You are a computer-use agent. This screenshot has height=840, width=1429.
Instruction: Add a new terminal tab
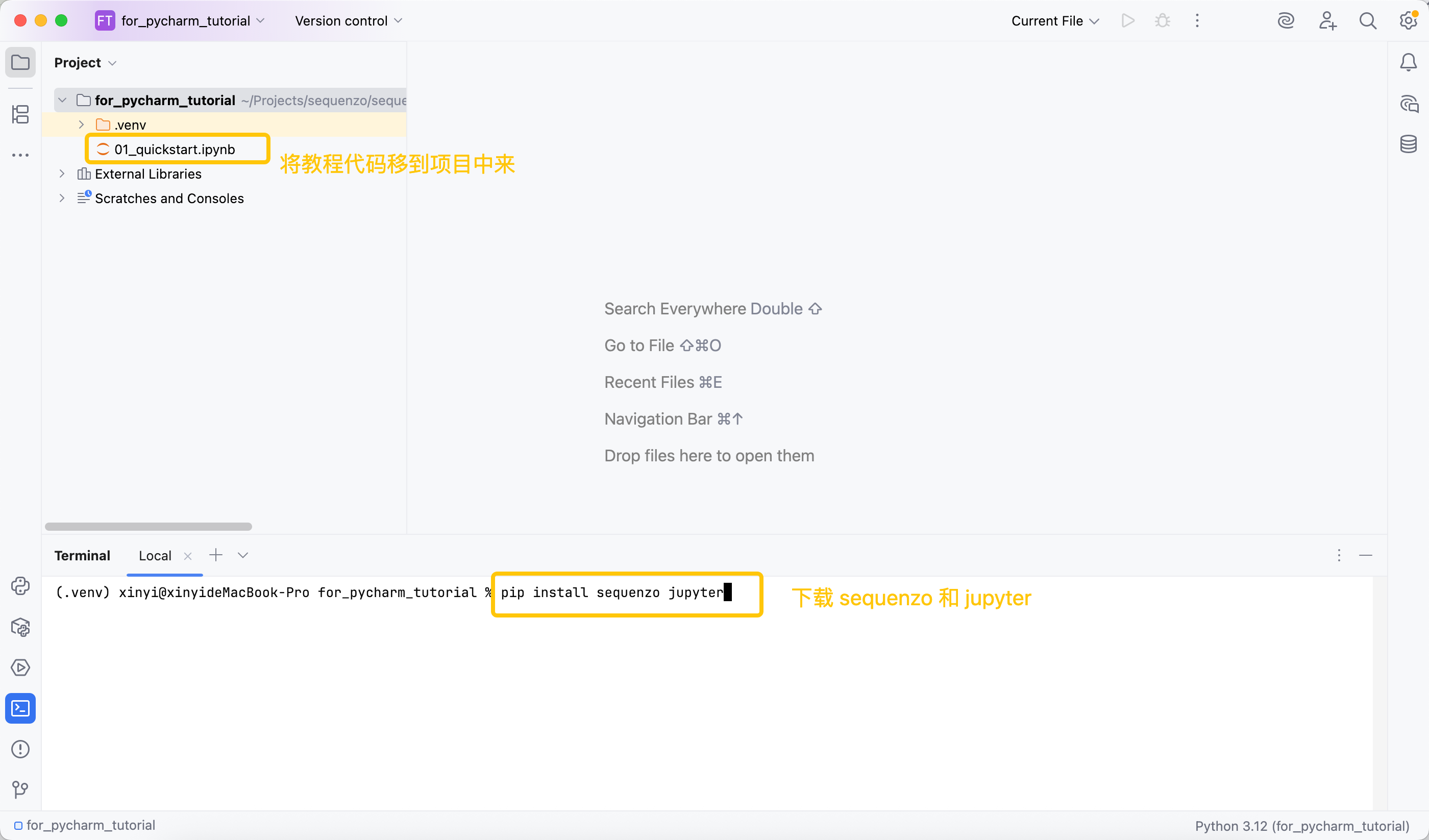pyautogui.click(x=215, y=555)
